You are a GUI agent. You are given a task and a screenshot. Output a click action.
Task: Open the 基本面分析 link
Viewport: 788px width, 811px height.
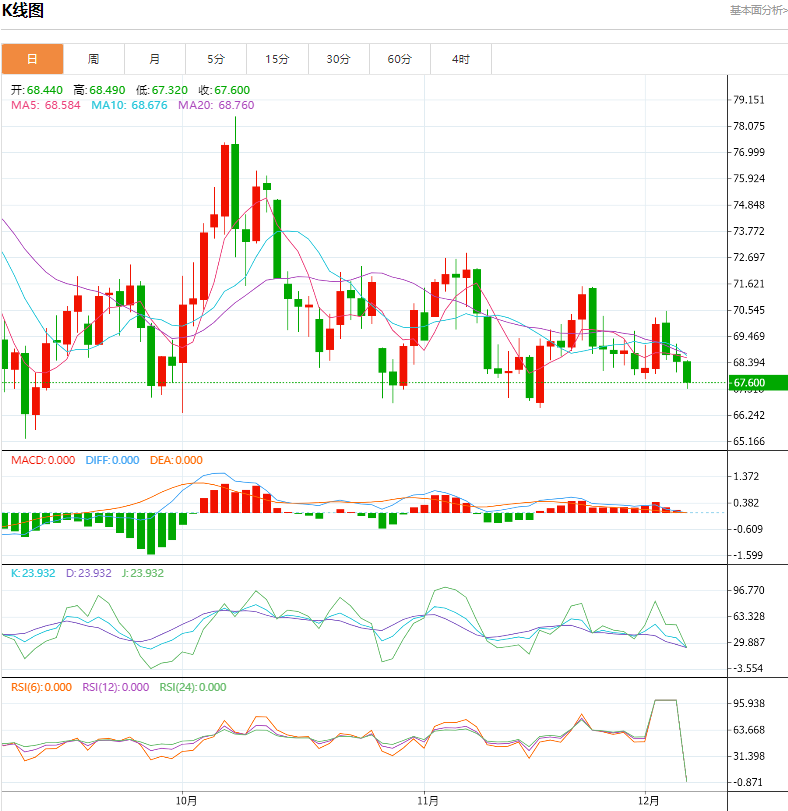point(757,10)
